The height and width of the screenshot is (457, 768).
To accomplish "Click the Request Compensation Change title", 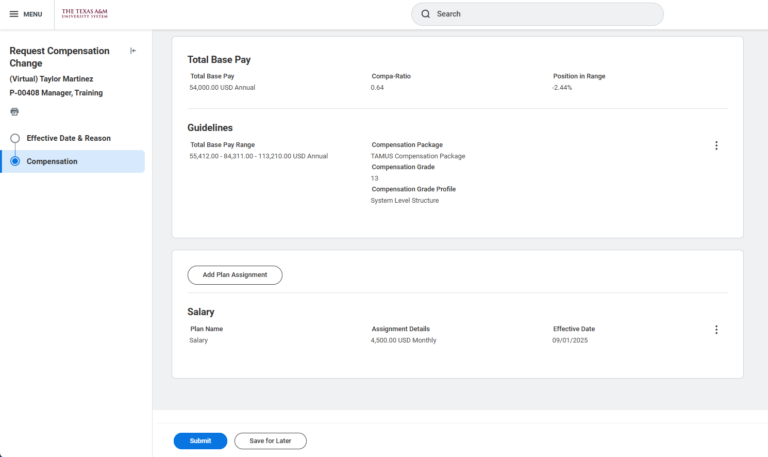I will point(59,57).
